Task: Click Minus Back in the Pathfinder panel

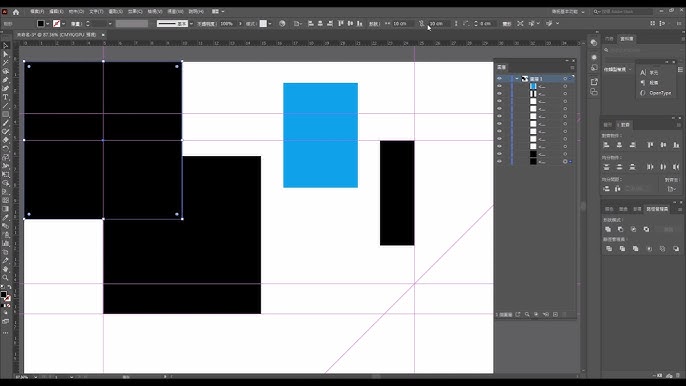Action: coord(676,249)
